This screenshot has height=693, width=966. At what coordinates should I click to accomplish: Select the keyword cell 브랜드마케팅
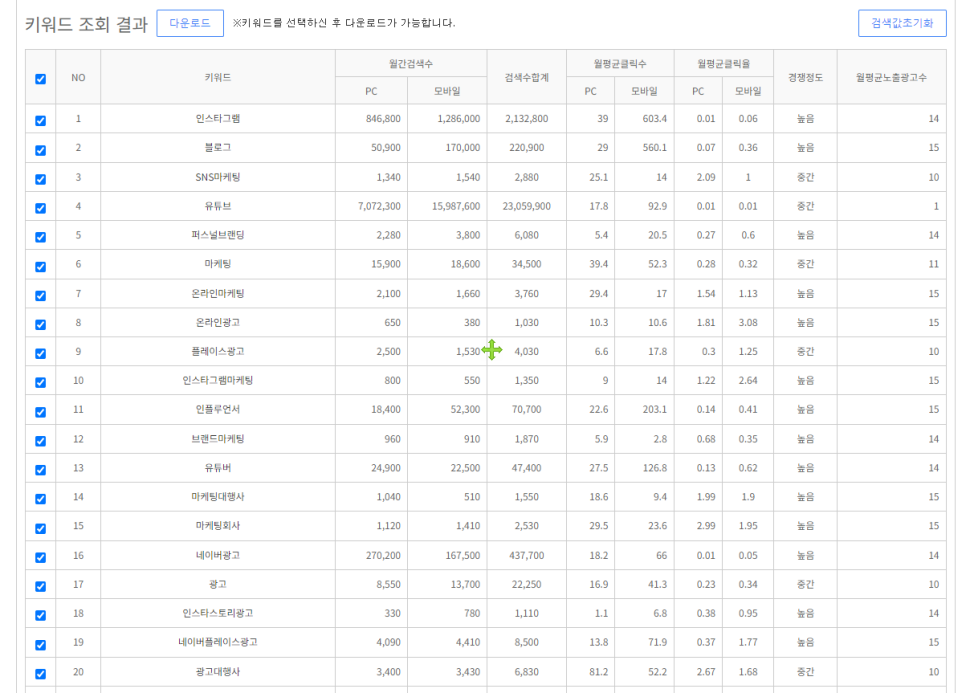click(x=218, y=439)
